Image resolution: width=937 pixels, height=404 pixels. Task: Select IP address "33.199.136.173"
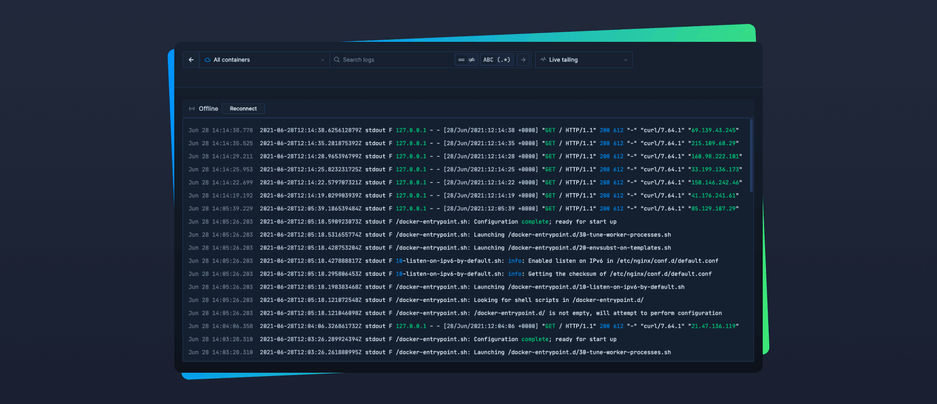tap(716, 169)
